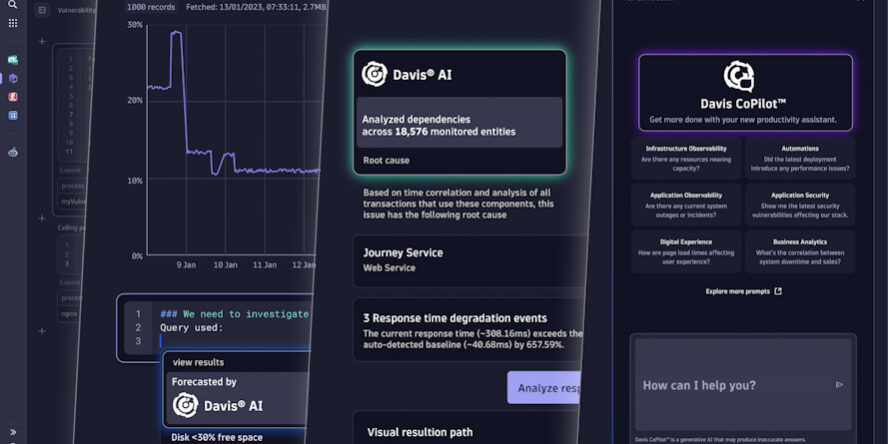Open the Davis CoPilot robot sidebar icon
This screenshot has height=444, width=888.
click(13, 152)
